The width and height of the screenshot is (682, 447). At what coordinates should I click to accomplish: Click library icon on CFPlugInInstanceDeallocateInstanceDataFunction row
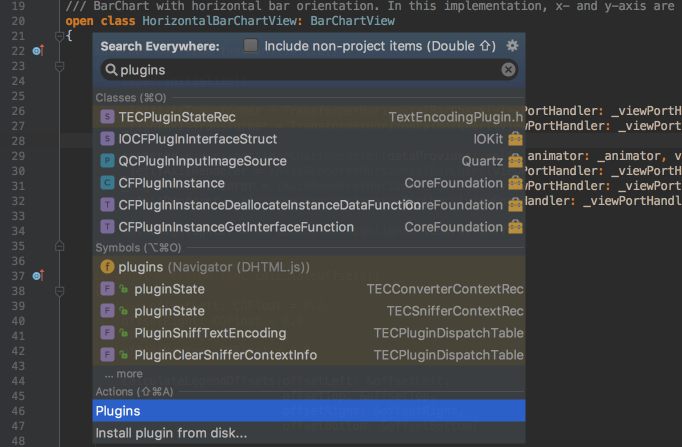tap(515, 205)
